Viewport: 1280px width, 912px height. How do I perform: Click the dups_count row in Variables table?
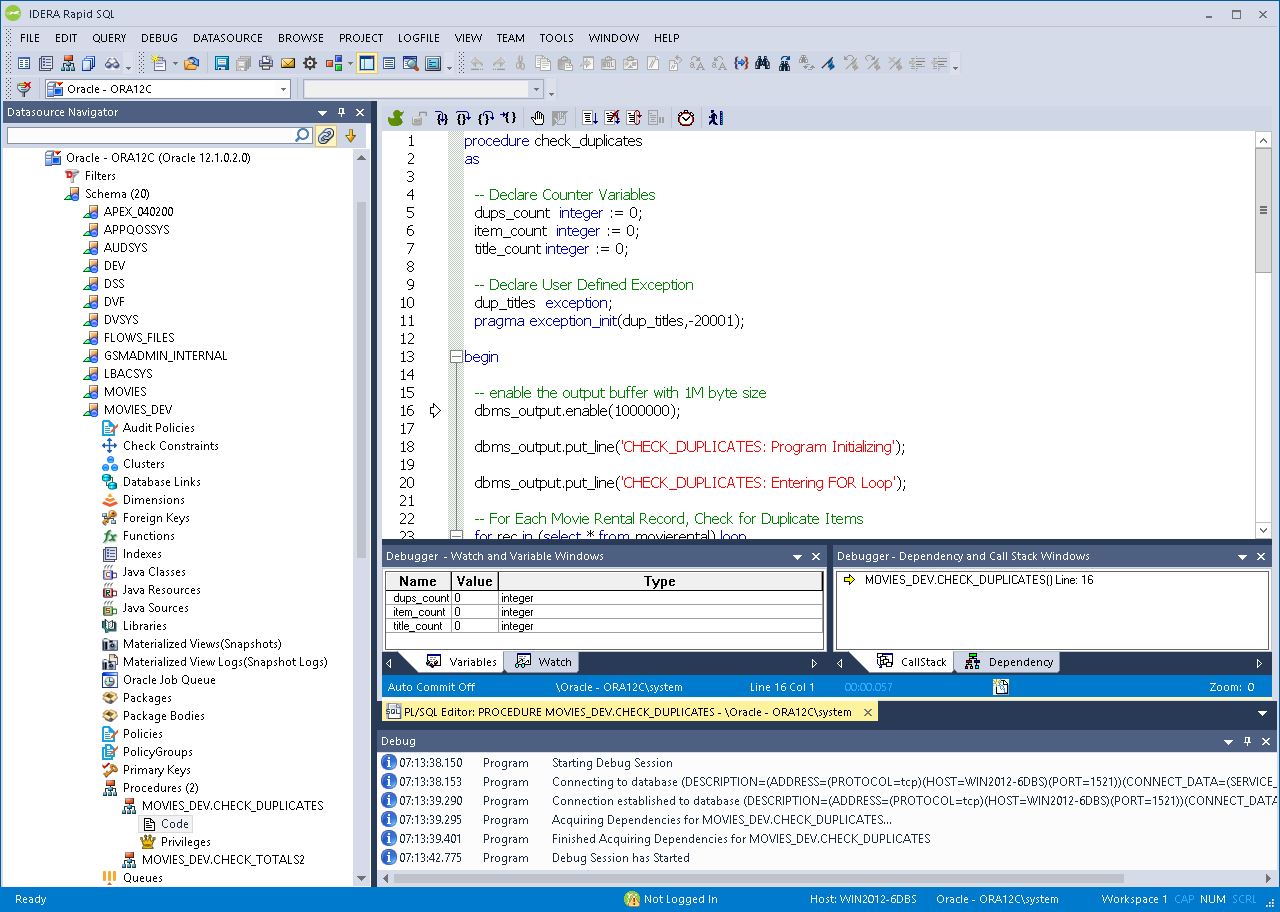[x=604, y=598]
